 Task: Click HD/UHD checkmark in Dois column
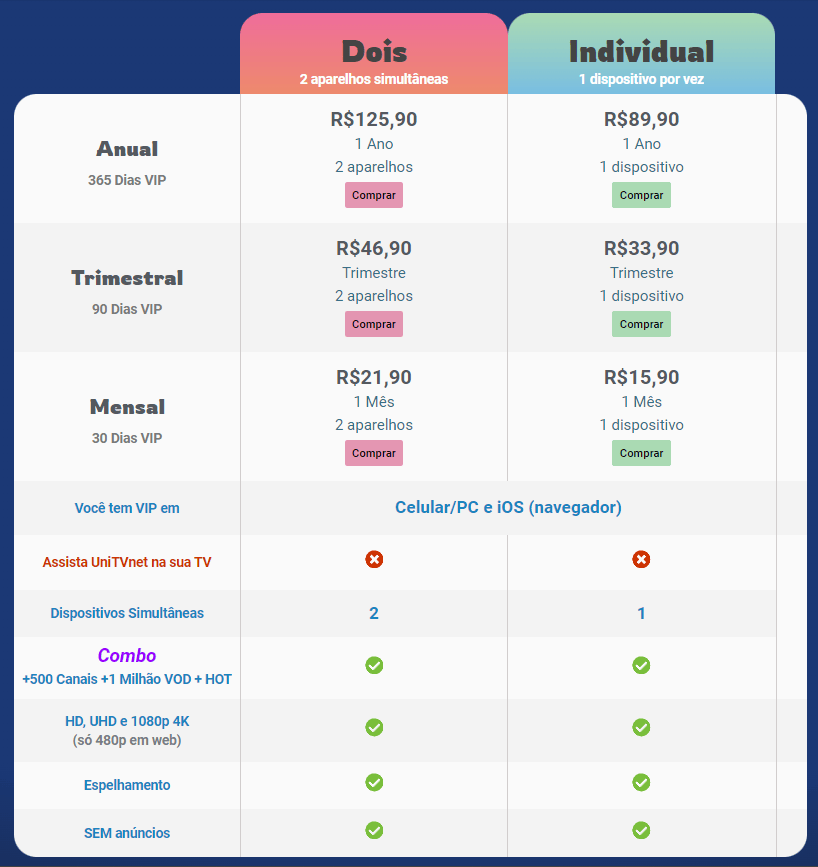tap(374, 727)
